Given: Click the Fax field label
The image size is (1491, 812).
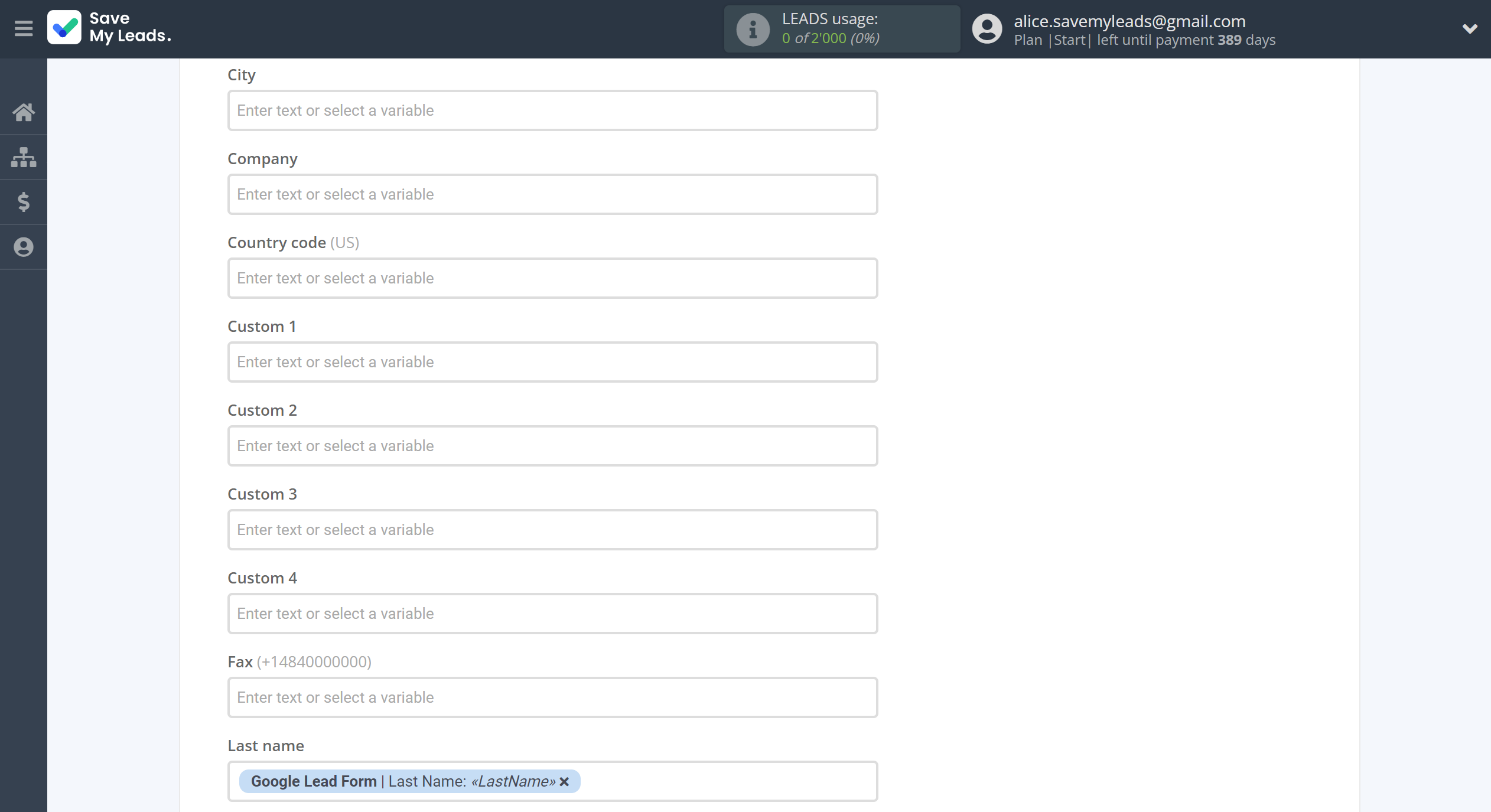Looking at the screenshot, I should (299, 662).
